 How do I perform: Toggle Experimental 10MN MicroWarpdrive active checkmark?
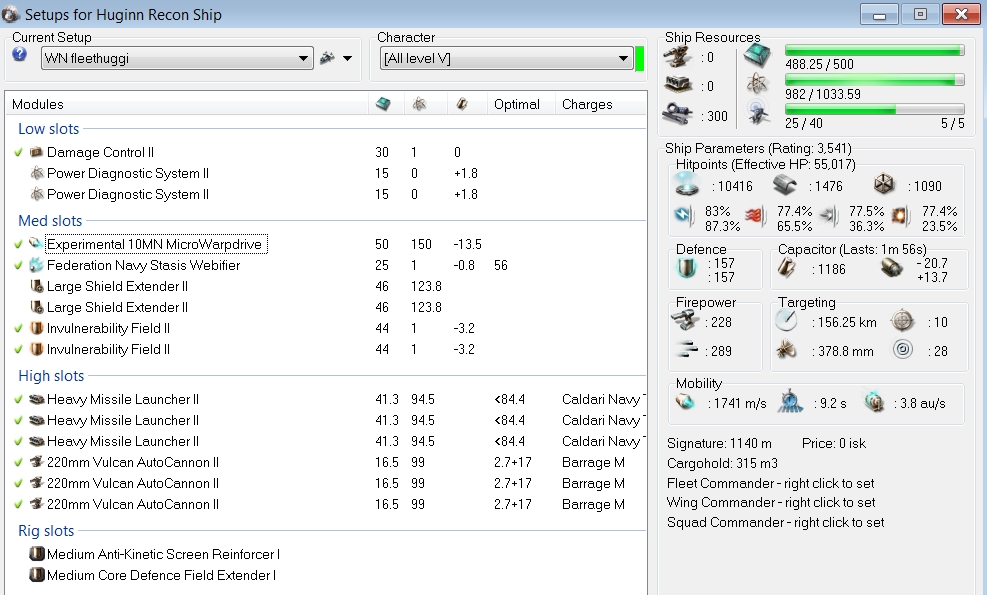(18, 244)
